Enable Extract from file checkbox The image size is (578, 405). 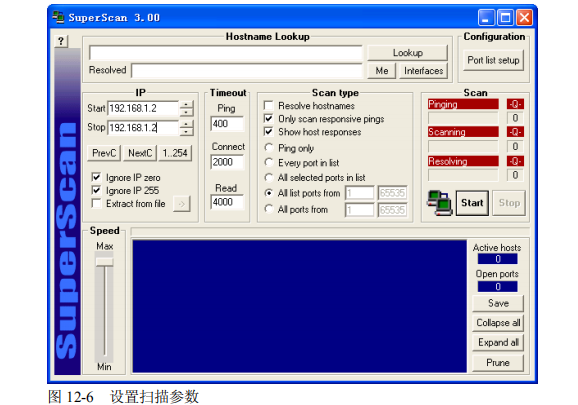point(96,203)
